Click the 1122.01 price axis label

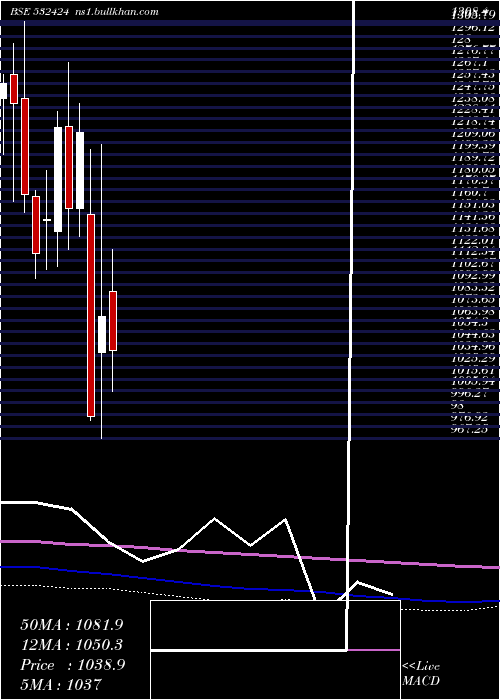473,241
